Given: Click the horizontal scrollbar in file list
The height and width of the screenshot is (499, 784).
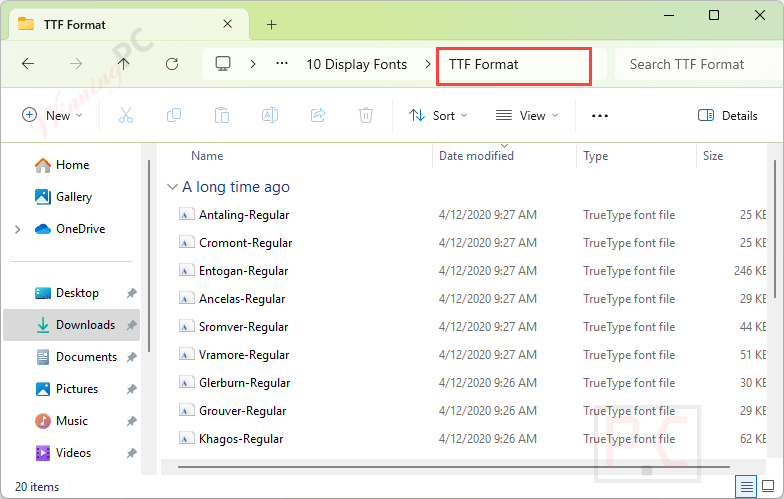Looking at the screenshot, I should pos(454,467).
